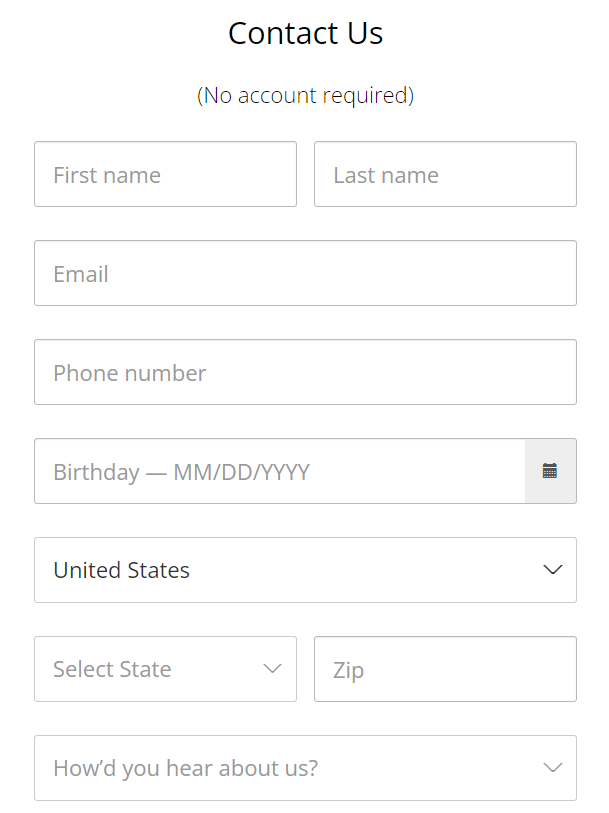Click the (No account required) subtitle text
This screenshot has width=609, height=813.
click(305, 95)
